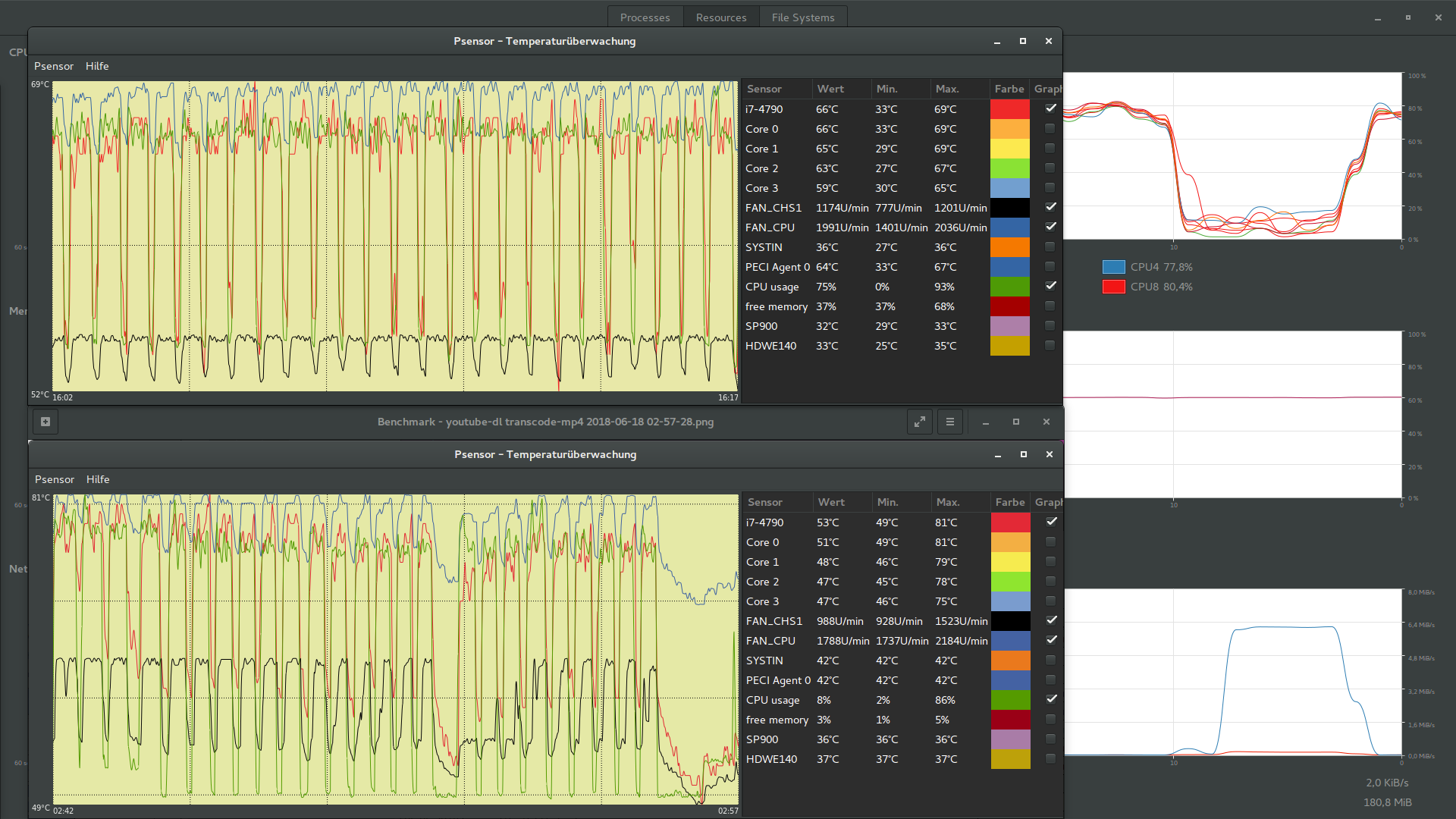Screen dimensions: 1456x819
Task: Click fullscreen icon in image viewer header
Action: click(x=919, y=422)
